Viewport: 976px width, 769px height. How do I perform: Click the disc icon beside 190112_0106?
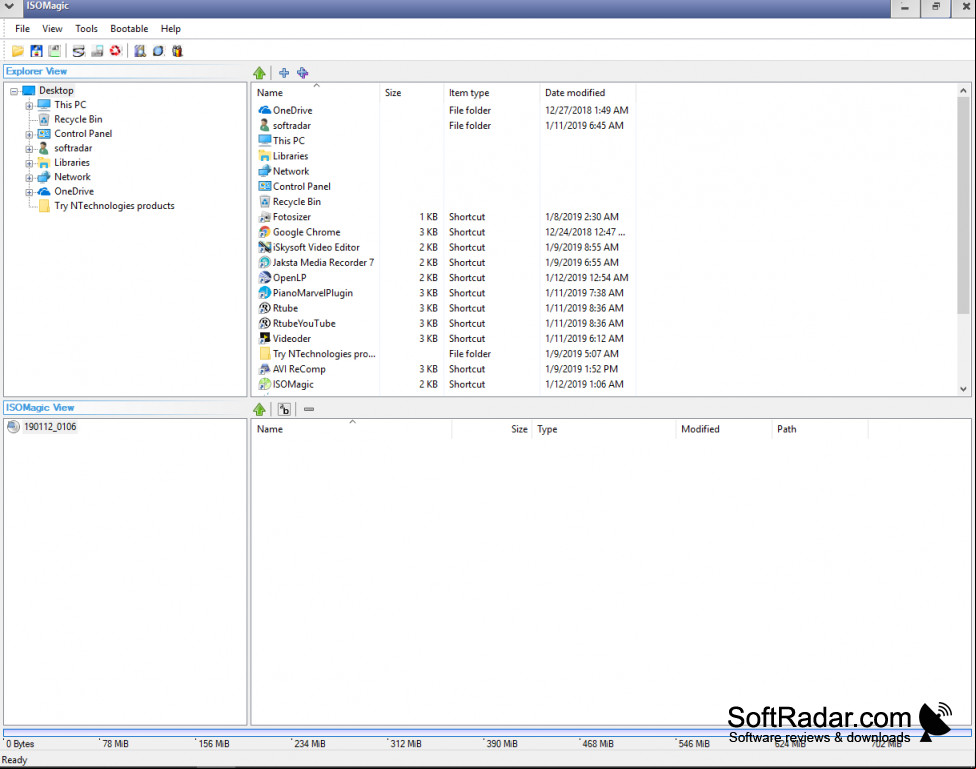[13, 427]
